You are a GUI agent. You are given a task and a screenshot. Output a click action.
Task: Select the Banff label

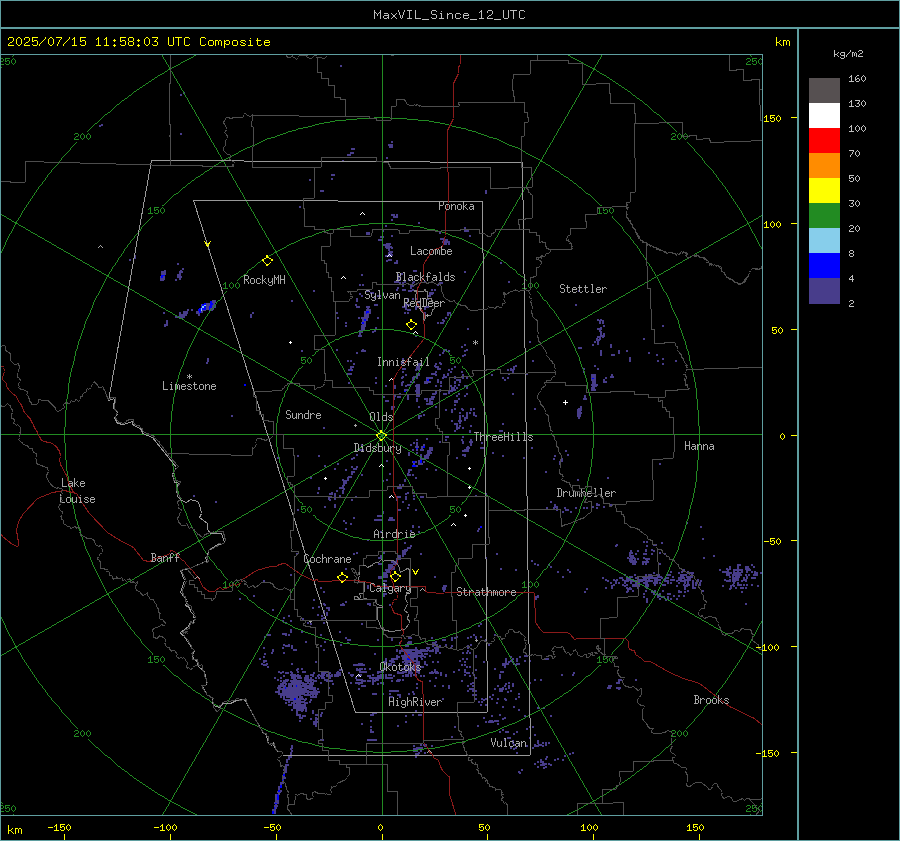[x=165, y=557]
